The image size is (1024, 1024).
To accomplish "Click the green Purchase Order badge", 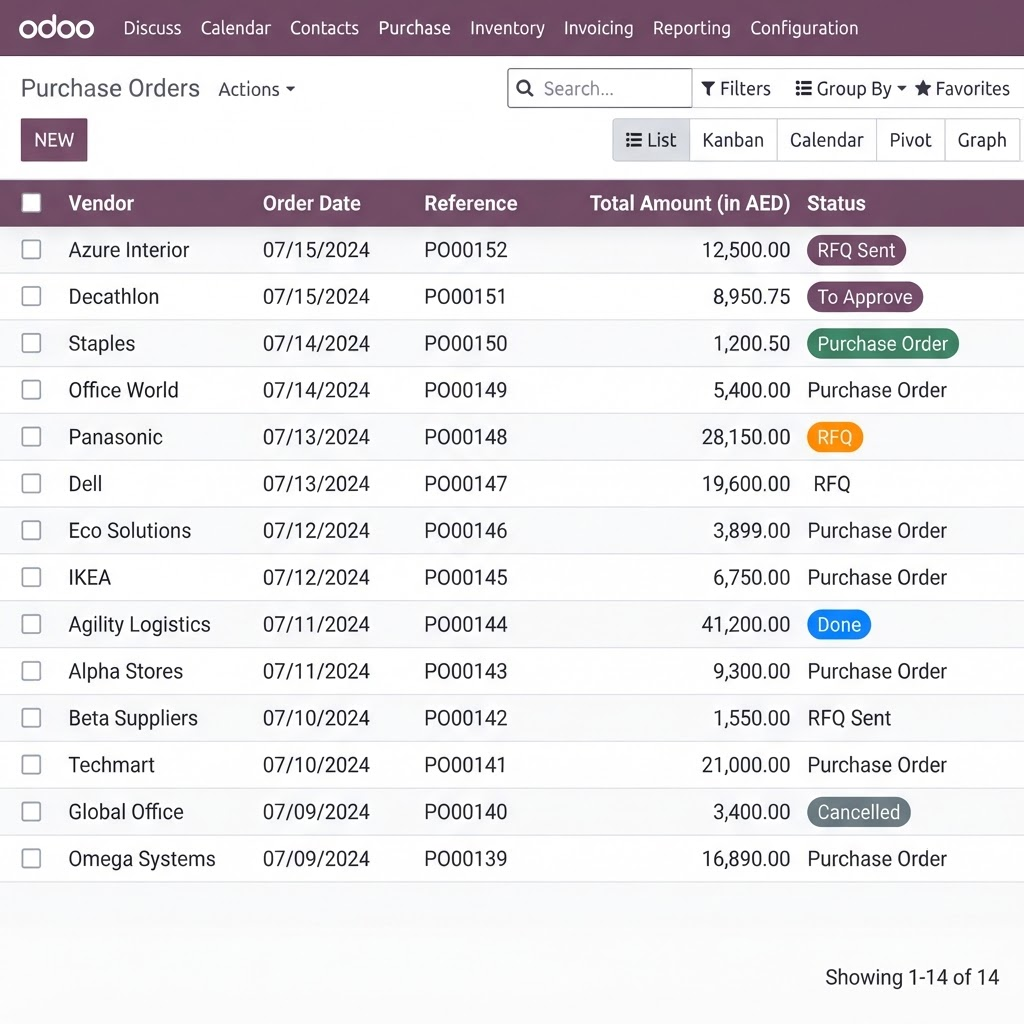I will pos(883,344).
